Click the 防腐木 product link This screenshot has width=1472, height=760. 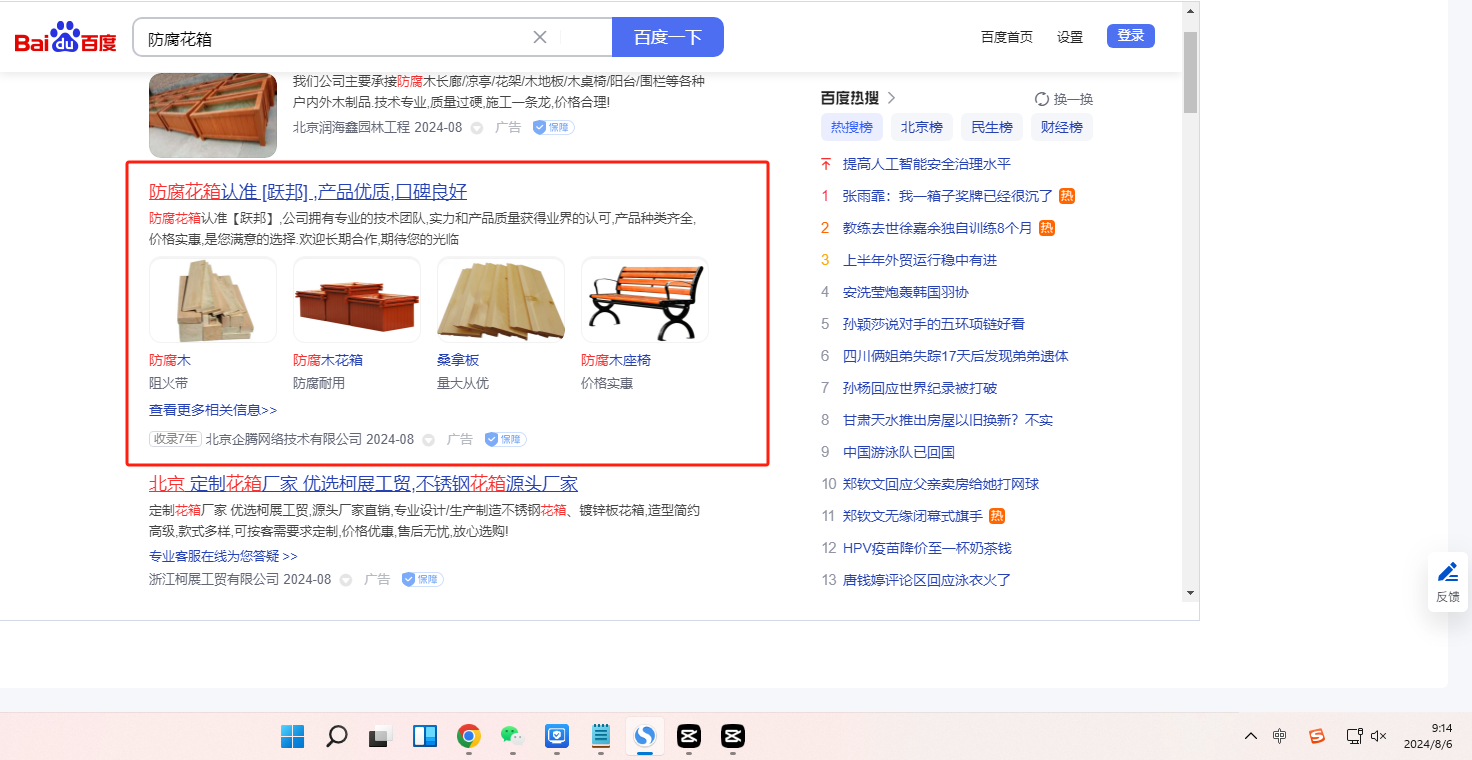click(170, 360)
